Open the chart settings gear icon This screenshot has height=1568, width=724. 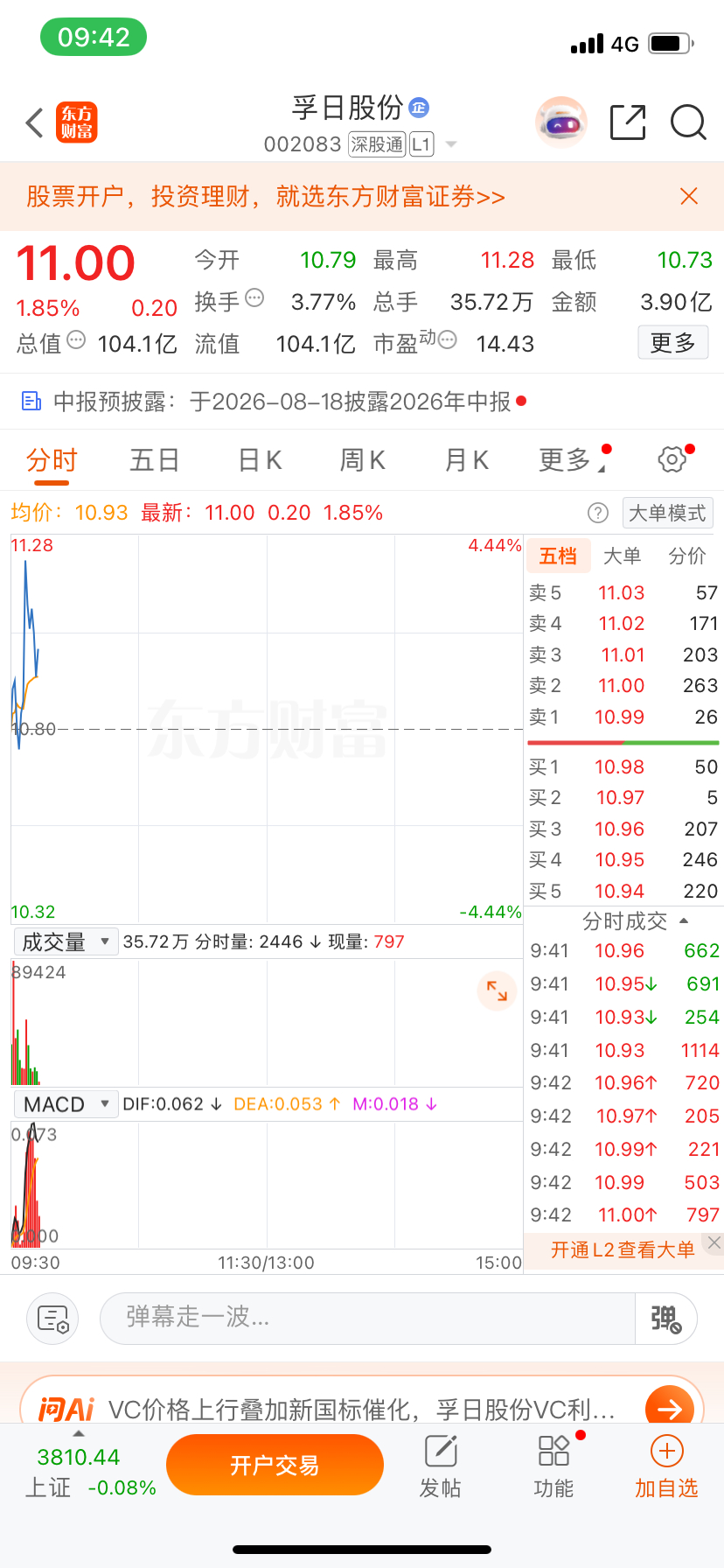672,459
